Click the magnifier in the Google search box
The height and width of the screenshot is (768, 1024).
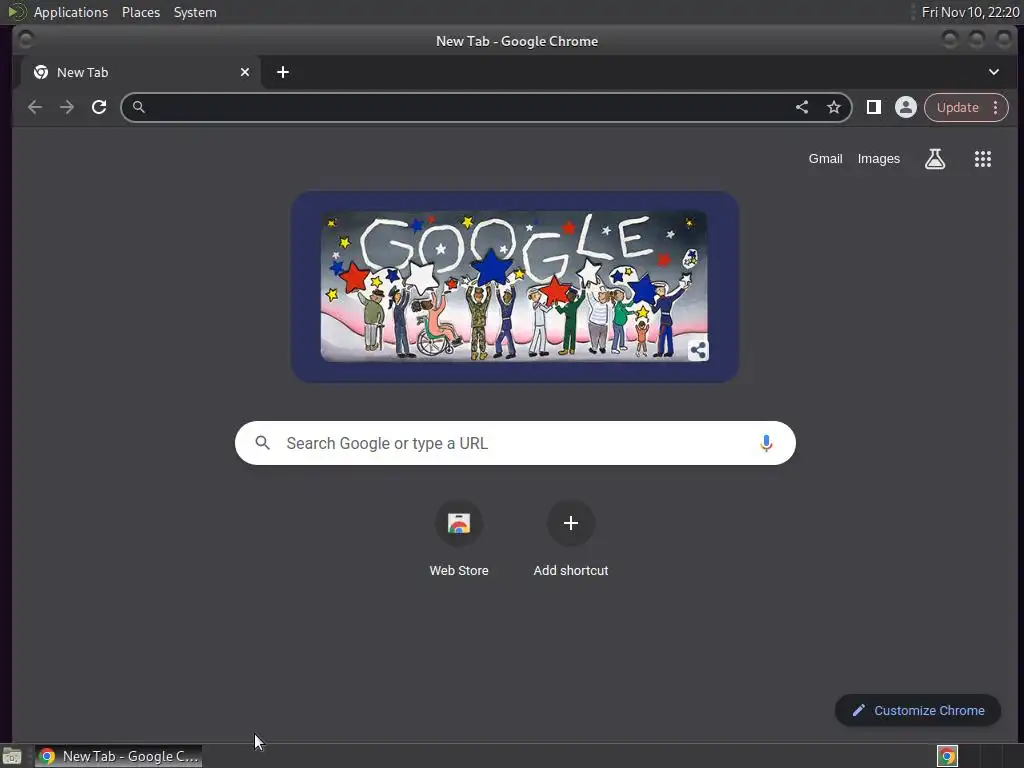(263, 443)
